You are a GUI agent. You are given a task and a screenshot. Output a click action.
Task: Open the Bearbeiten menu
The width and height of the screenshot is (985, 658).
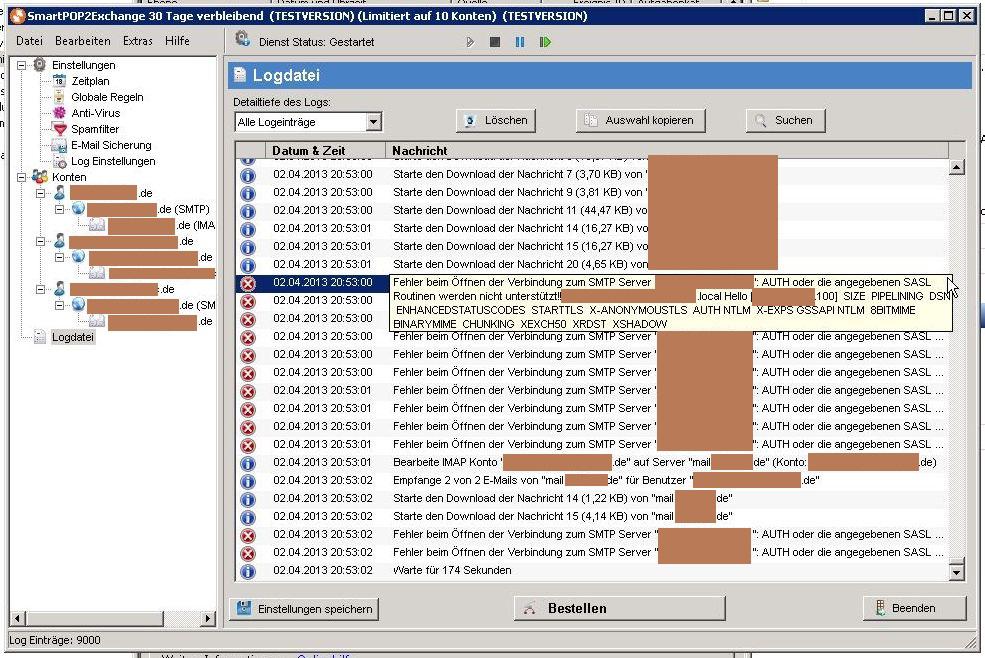pyautogui.click(x=82, y=41)
